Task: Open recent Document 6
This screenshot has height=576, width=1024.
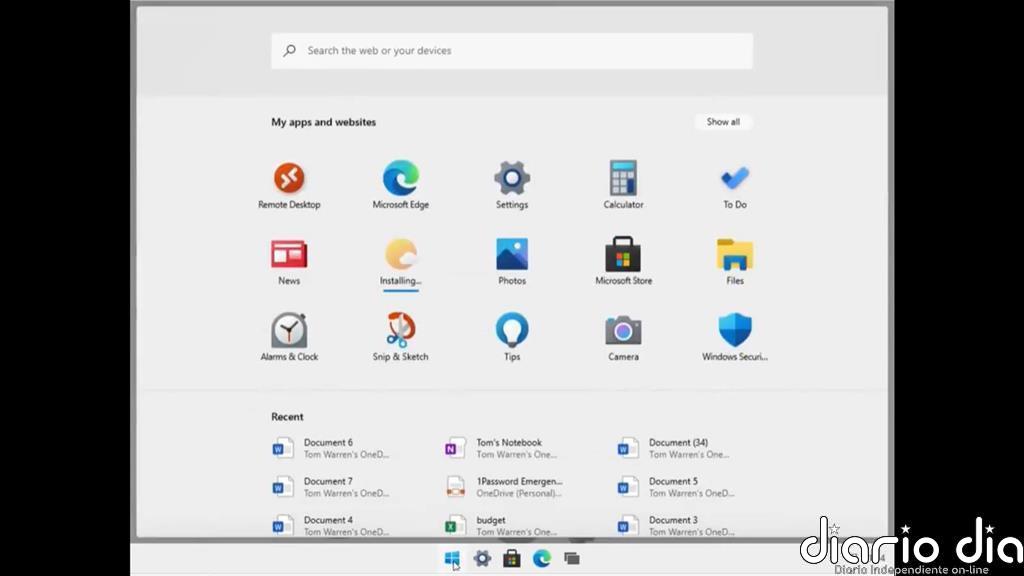Action: click(x=328, y=448)
